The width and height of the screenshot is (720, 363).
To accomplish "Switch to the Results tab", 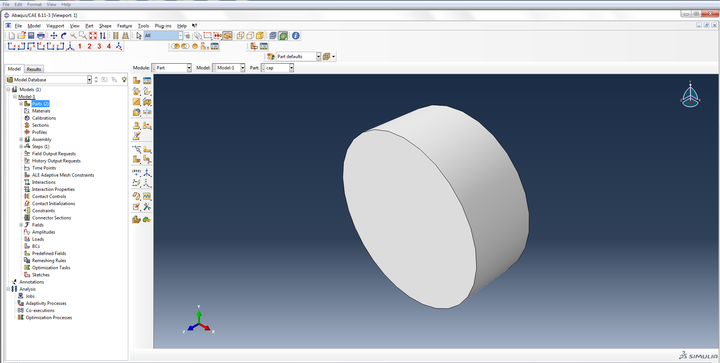I will click(34, 69).
